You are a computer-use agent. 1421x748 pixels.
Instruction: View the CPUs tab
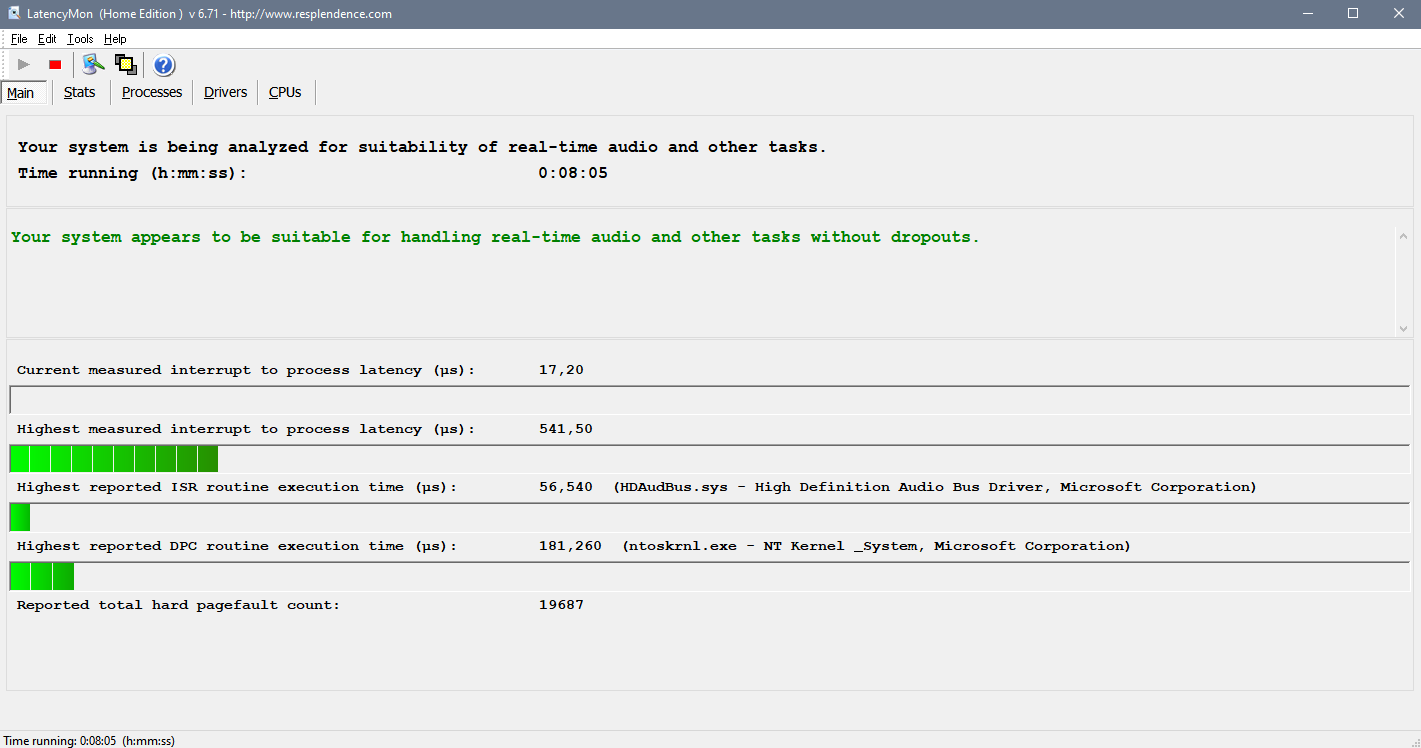click(285, 92)
